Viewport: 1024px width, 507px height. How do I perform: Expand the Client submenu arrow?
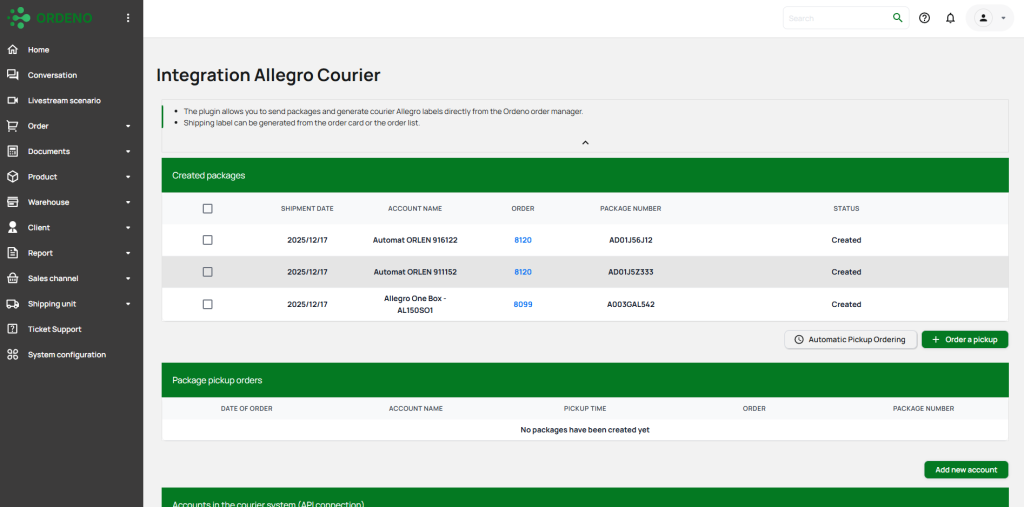[128, 228]
